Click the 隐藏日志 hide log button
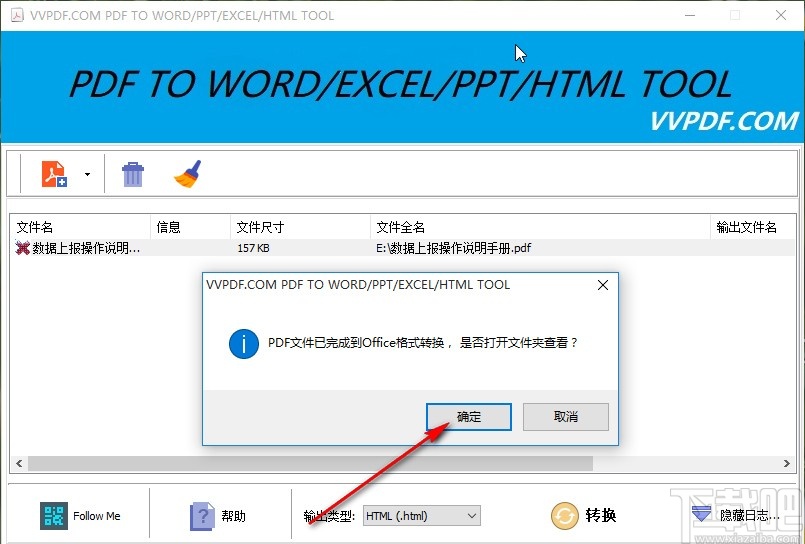 735,515
